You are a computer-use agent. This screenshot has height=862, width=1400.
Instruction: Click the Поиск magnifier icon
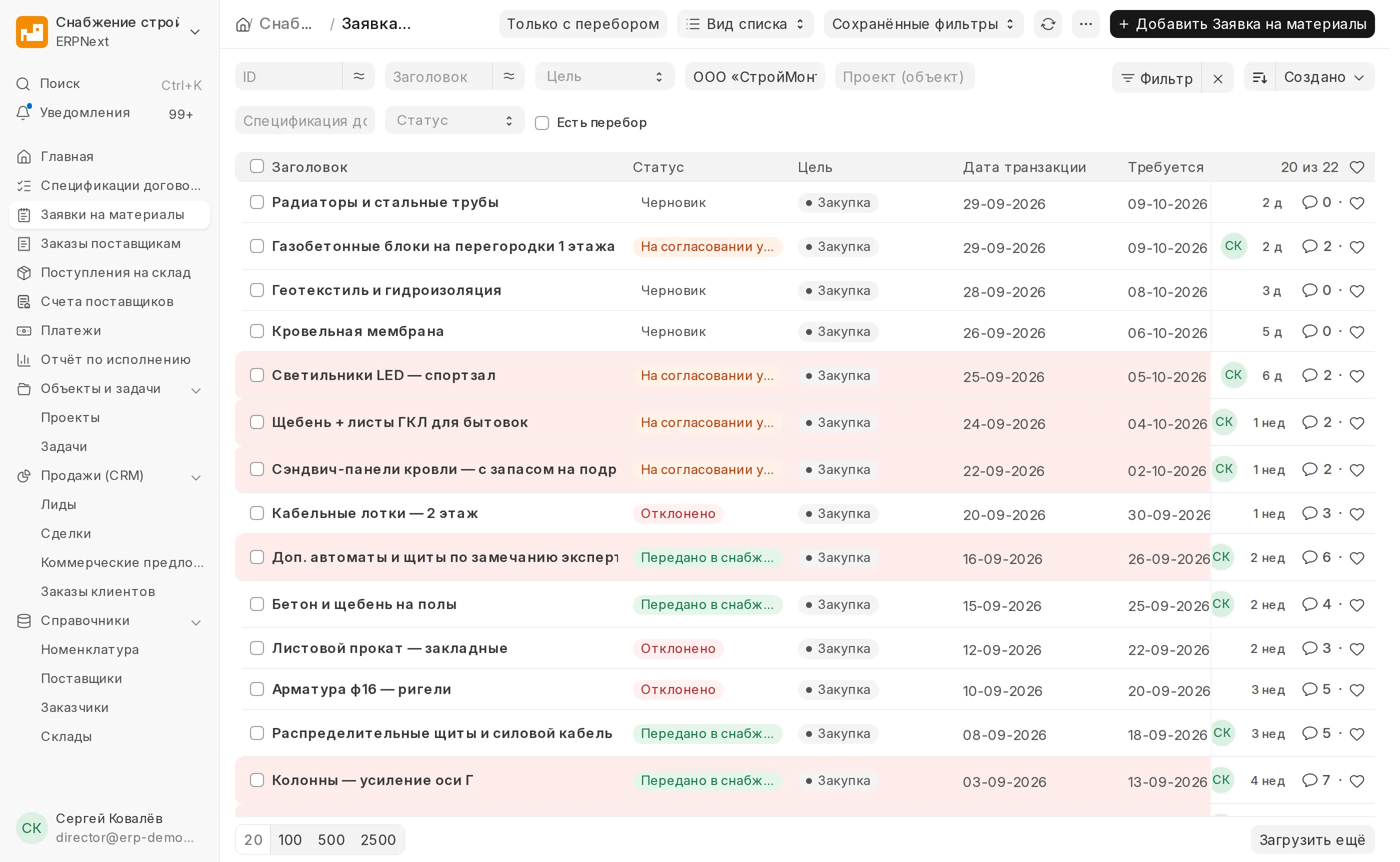(x=23, y=84)
